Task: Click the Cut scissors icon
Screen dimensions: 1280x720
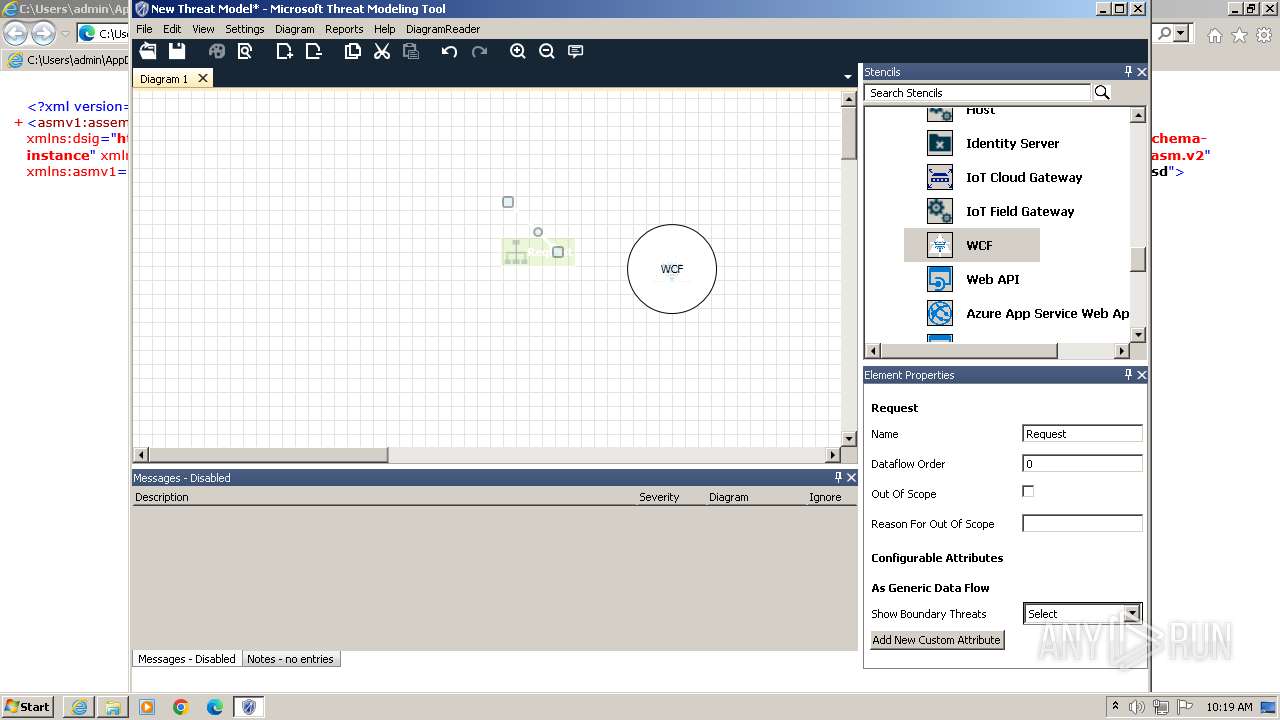Action: (382, 51)
